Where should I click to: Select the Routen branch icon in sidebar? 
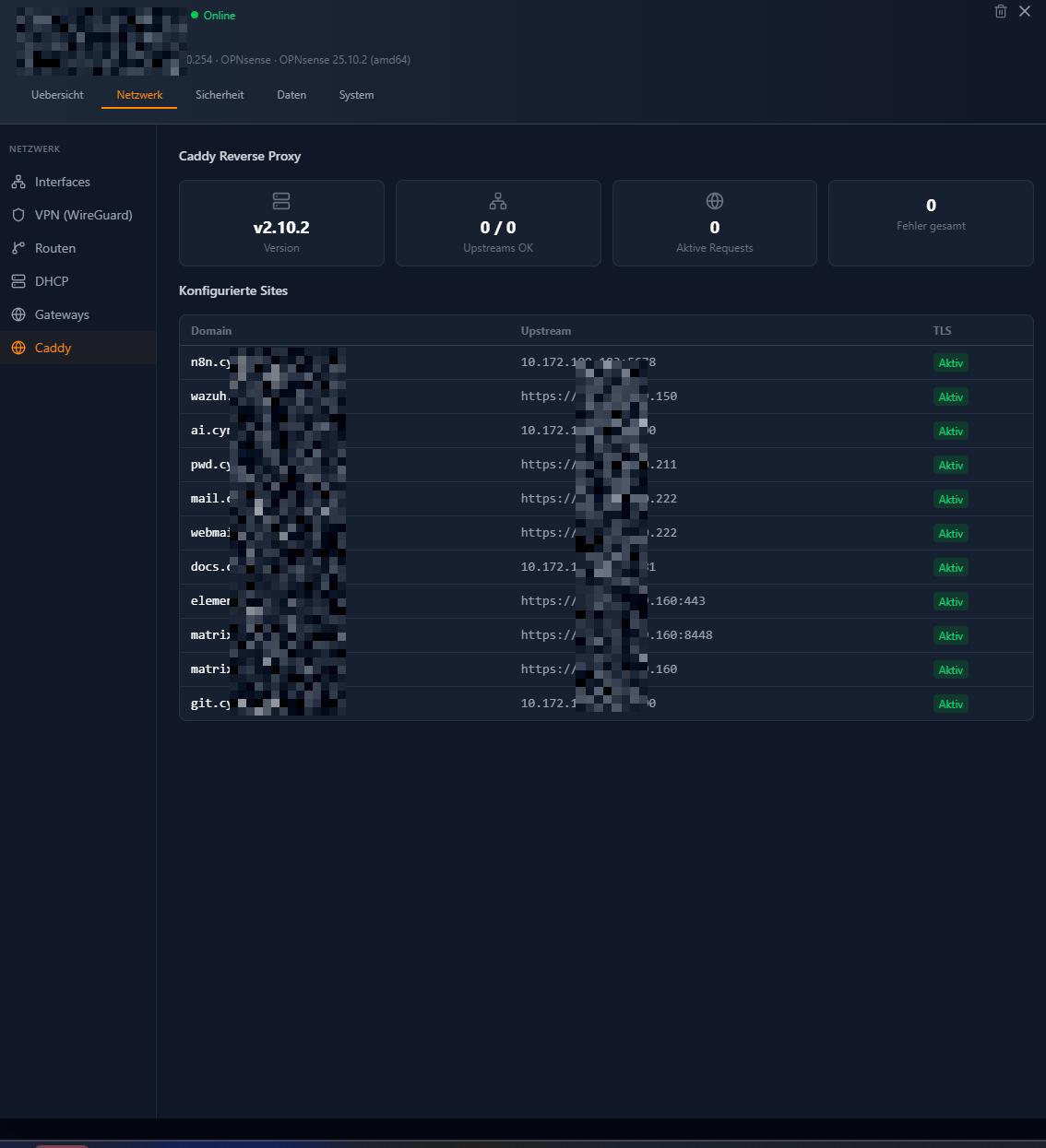18,248
